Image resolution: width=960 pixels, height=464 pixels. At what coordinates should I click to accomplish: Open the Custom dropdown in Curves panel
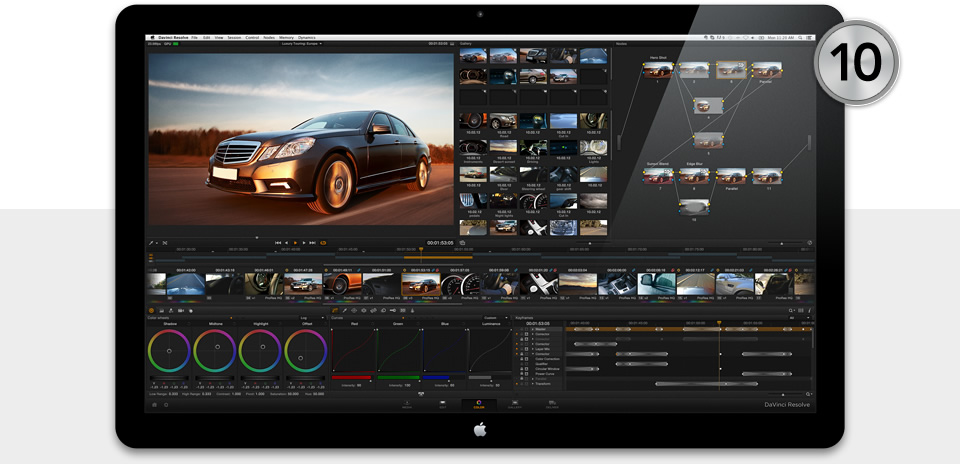[492, 318]
